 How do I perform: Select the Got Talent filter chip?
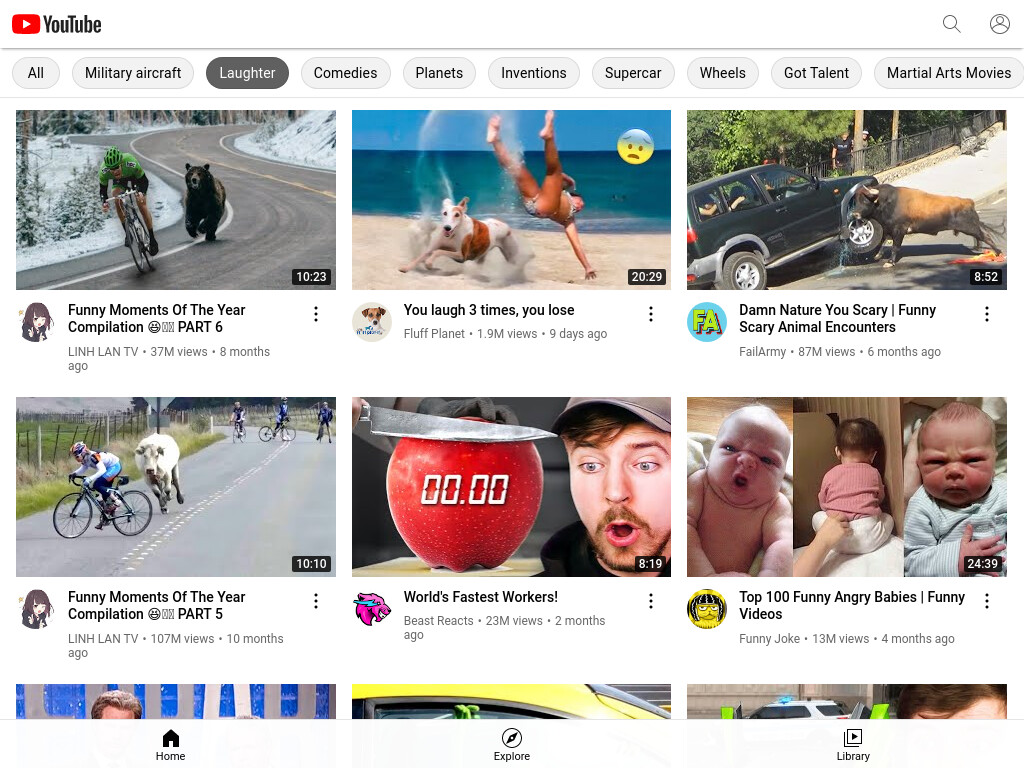[x=816, y=73]
